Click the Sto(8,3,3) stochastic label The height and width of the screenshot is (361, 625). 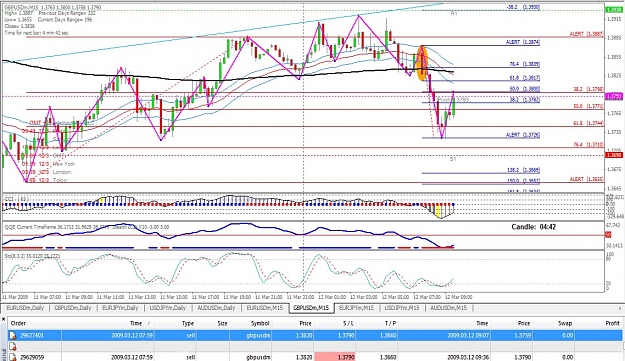32,256
